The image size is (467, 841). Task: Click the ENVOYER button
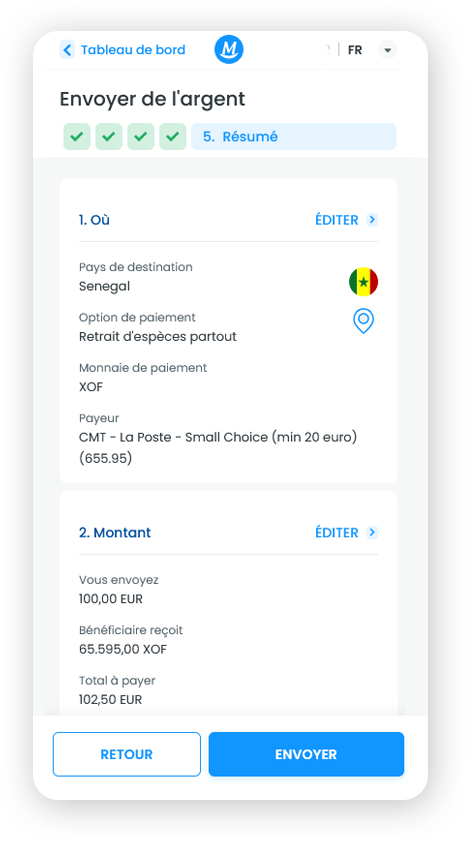coord(306,754)
